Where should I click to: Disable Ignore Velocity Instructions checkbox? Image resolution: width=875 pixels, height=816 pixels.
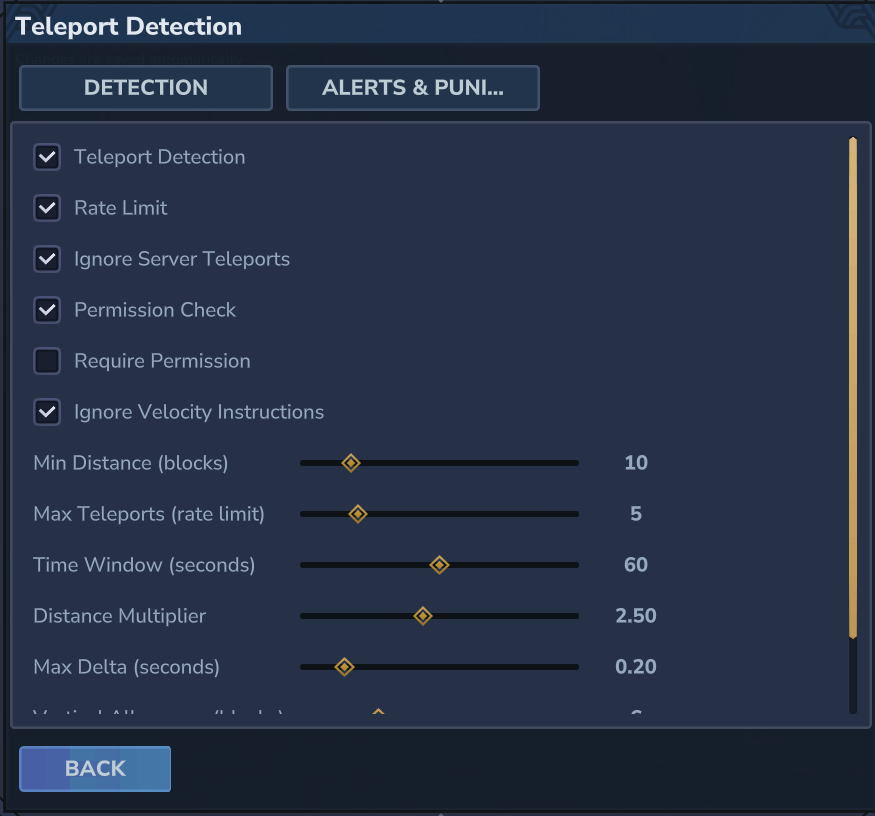47,412
